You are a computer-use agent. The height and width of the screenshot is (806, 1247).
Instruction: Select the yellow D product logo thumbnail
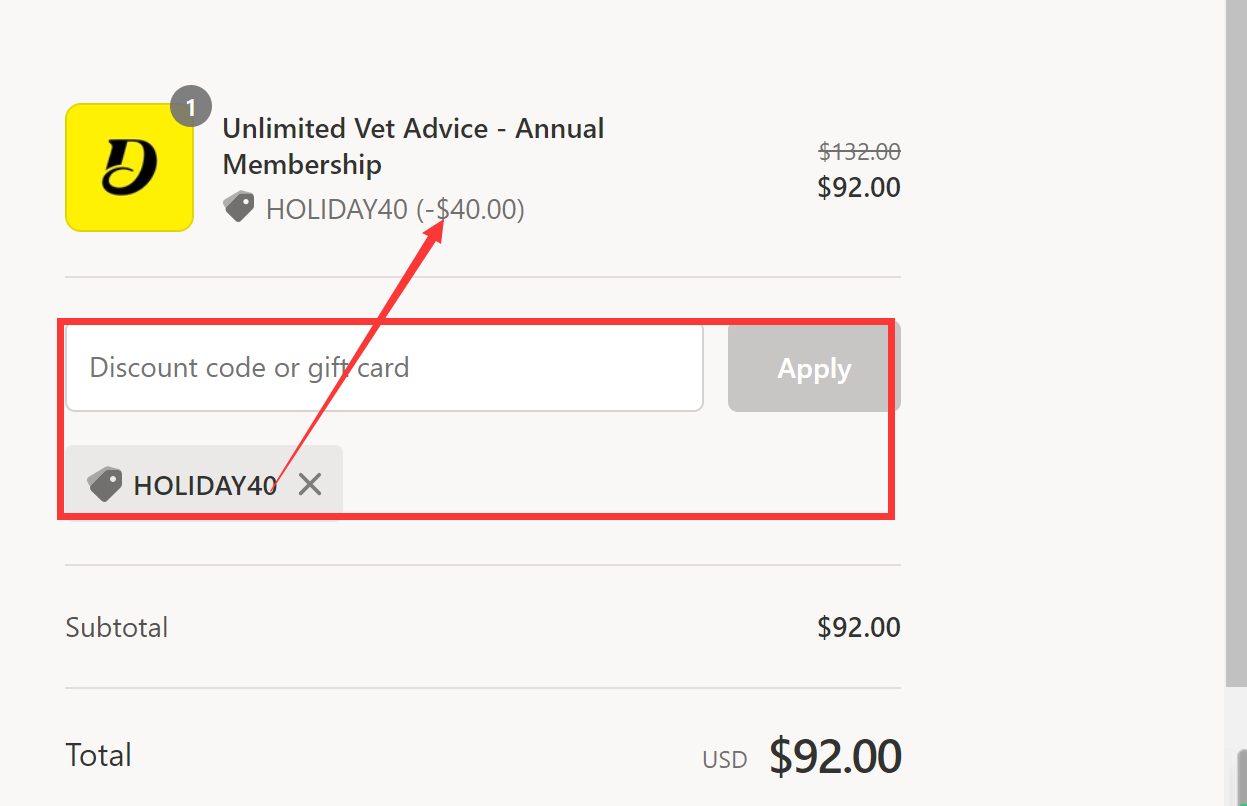pos(129,167)
